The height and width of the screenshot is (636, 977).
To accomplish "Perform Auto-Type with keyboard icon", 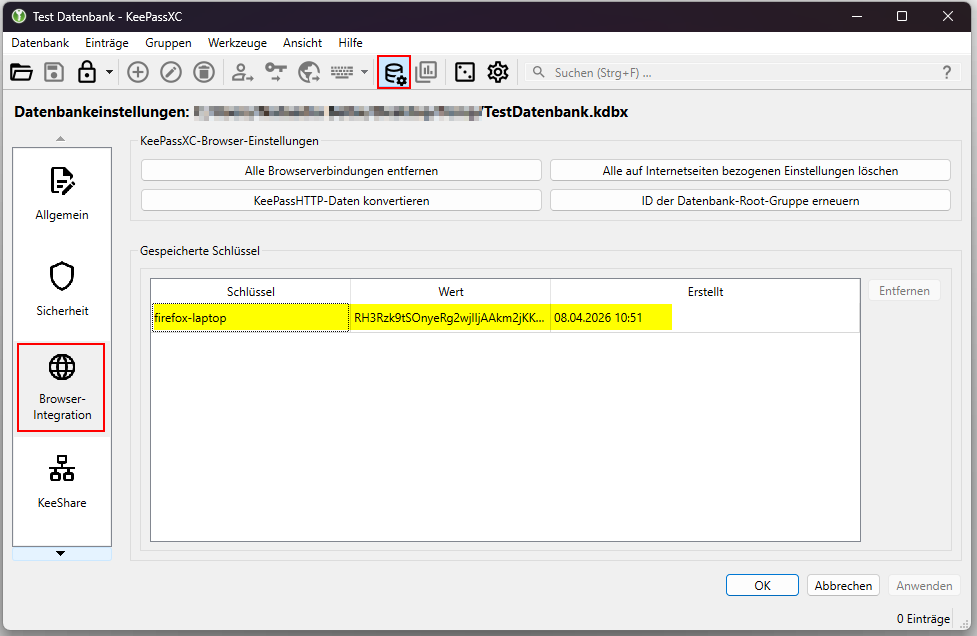I will click(x=342, y=72).
